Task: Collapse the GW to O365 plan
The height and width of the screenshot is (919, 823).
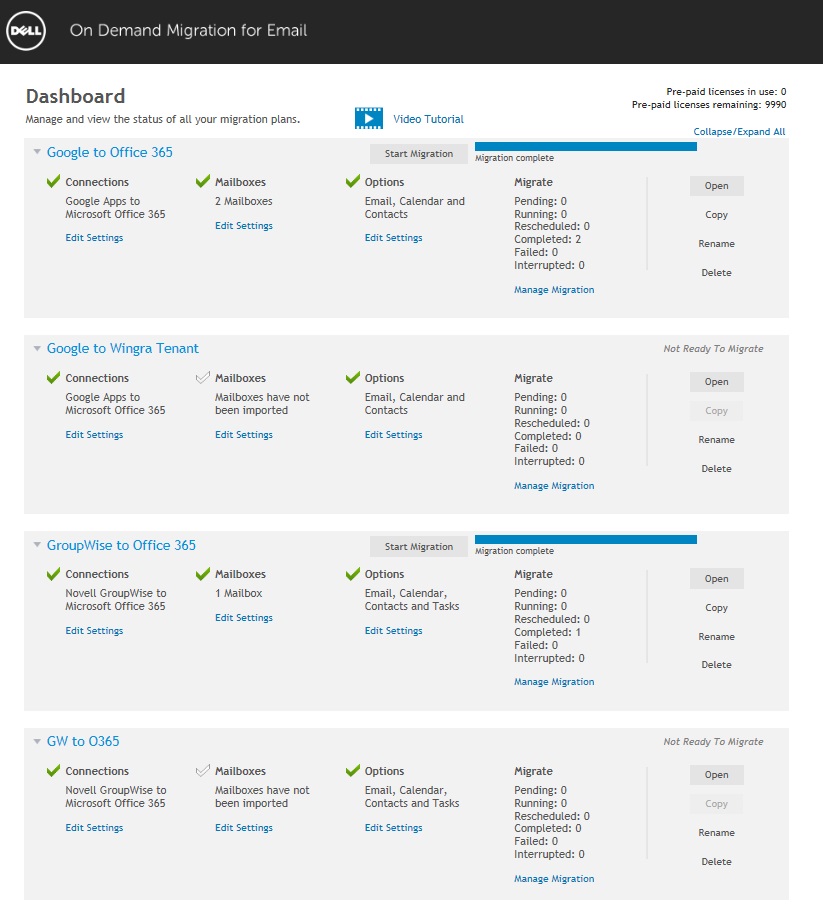Action: [37, 741]
